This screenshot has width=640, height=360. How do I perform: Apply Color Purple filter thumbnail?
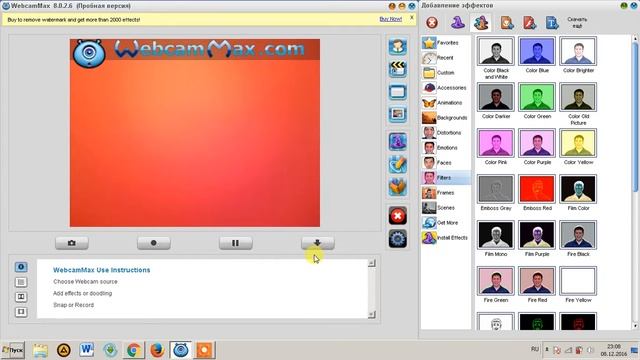[537, 143]
